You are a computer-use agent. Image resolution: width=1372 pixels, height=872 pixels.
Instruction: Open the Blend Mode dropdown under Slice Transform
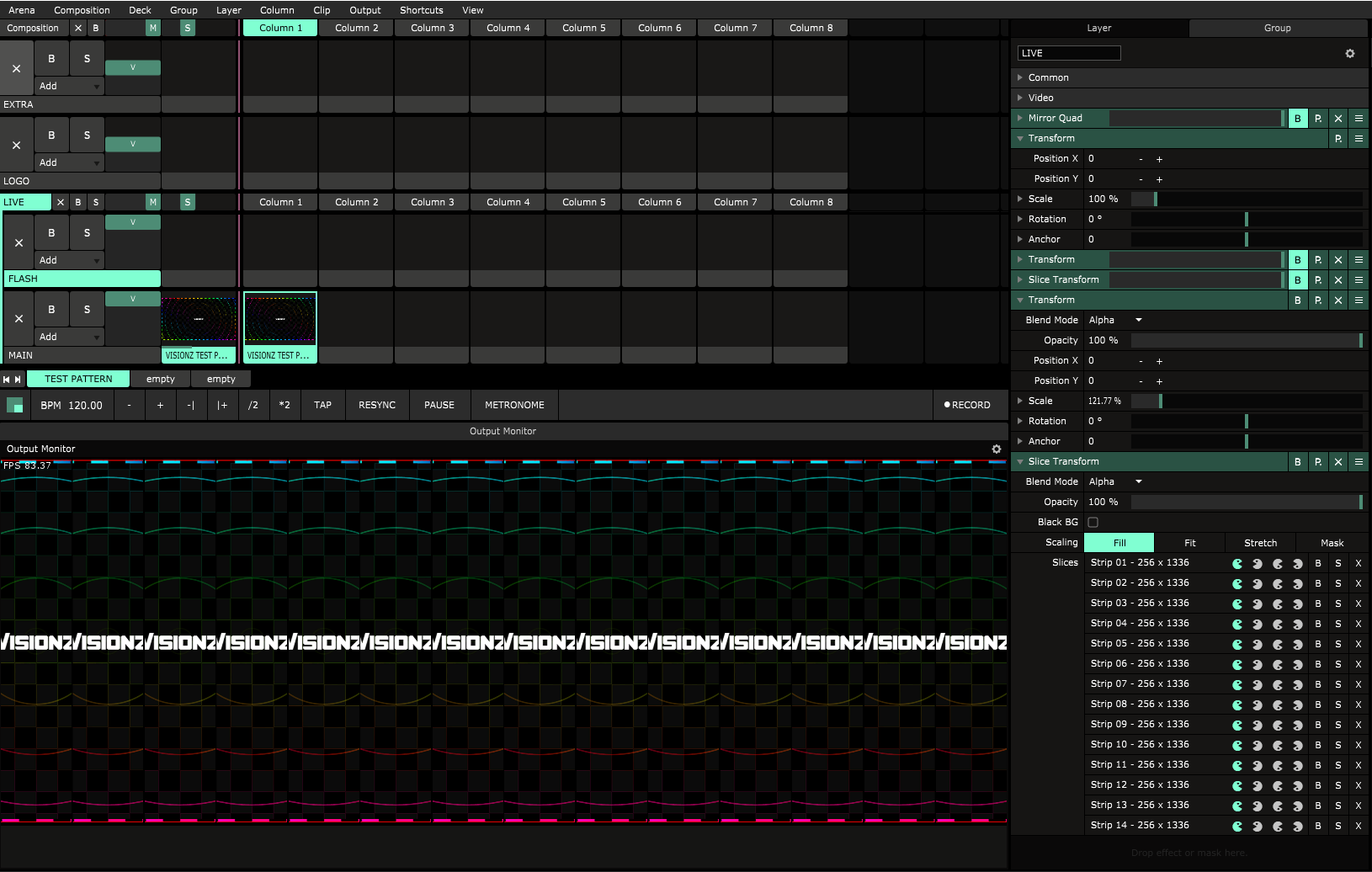pos(1115,482)
